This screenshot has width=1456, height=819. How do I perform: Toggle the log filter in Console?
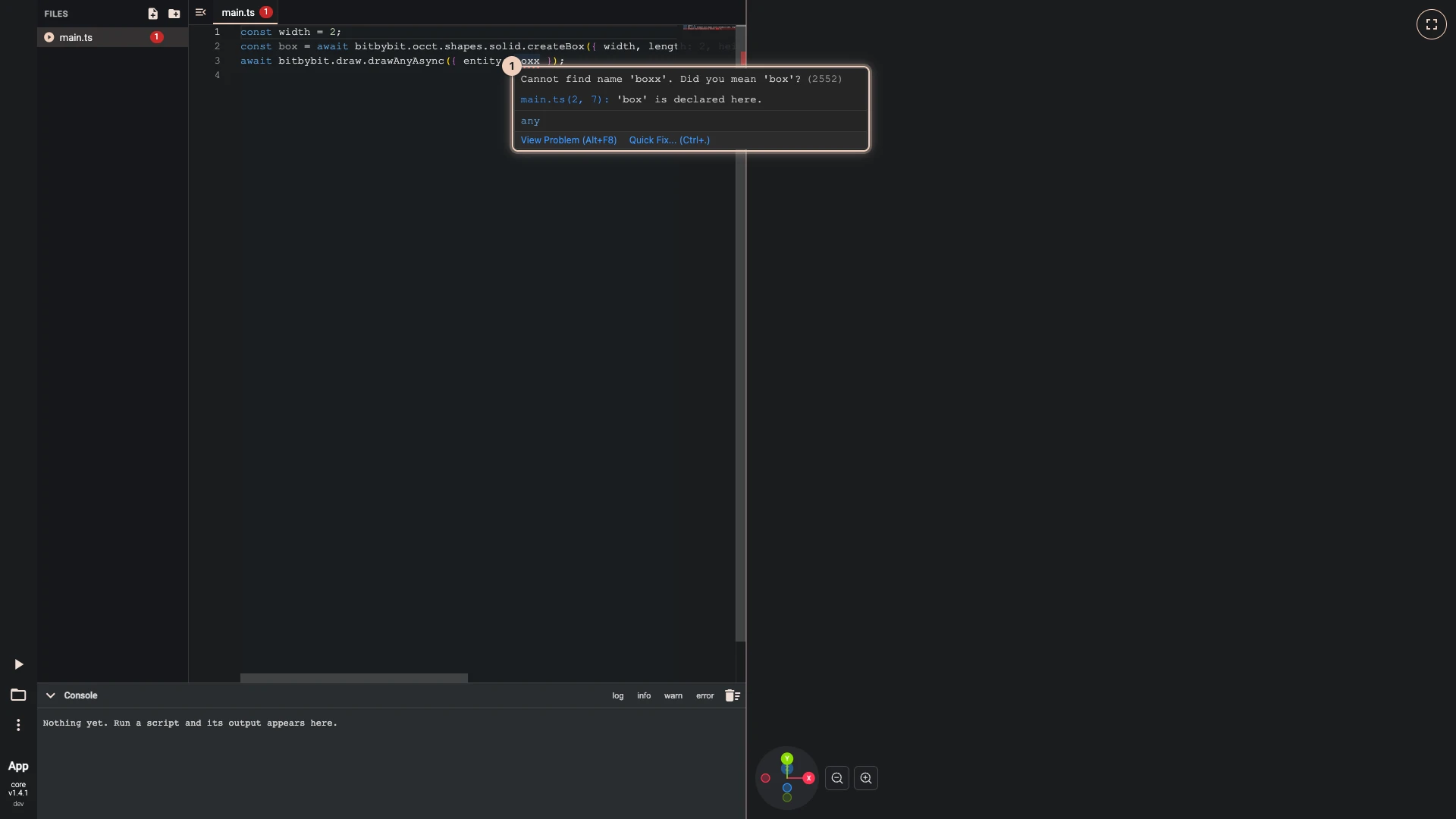point(618,695)
